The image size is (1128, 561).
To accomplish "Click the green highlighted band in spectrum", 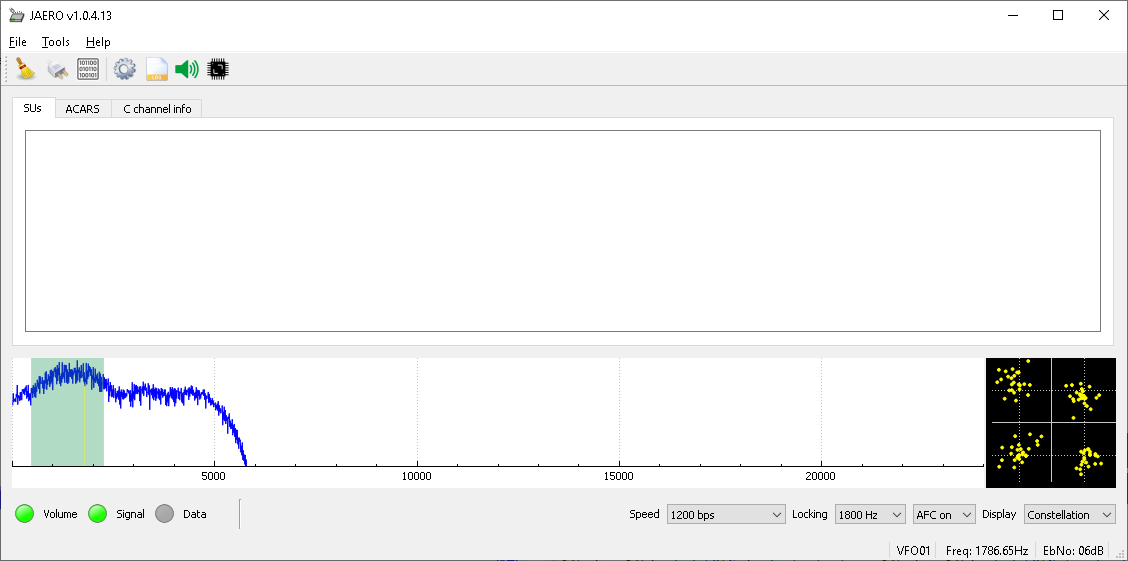I will [68, 411].
